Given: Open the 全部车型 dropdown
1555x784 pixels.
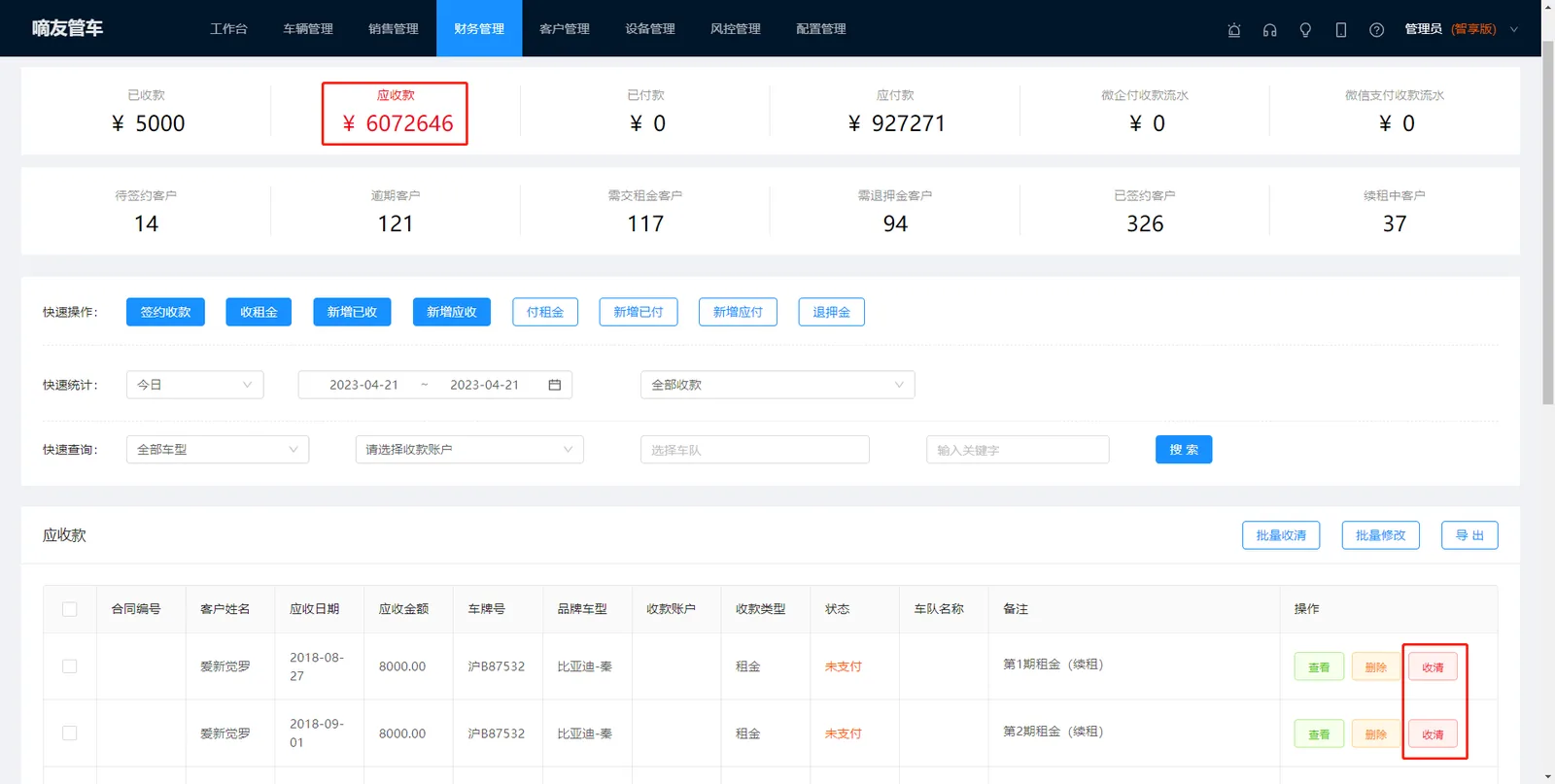Looking at the screenshot, I should coord(218,450).
